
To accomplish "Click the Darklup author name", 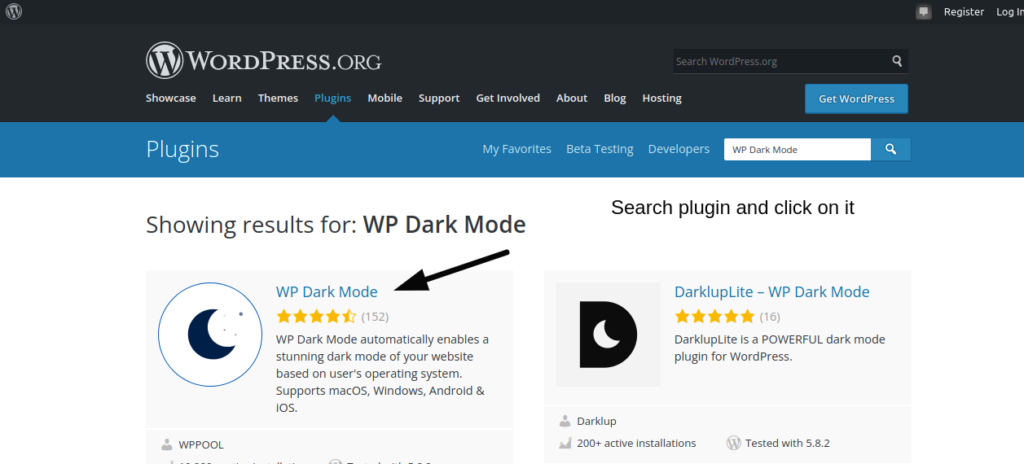I will tap(596, 422).
